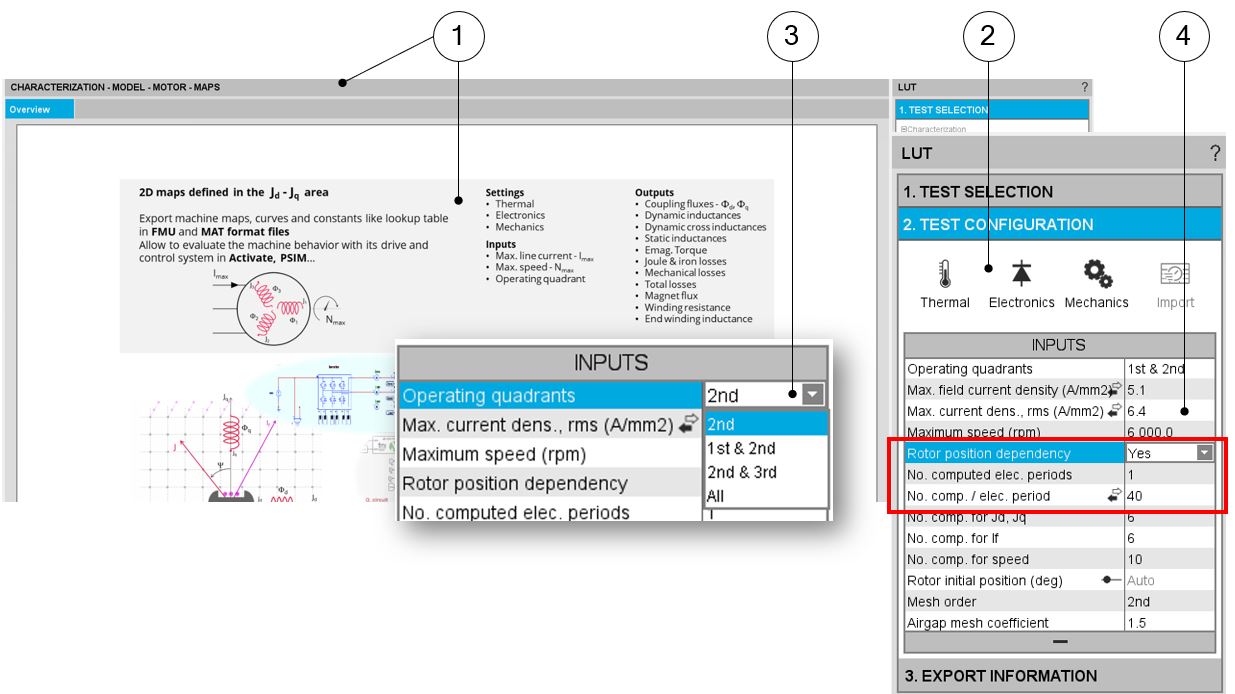Click the large LUT panel help question mark
This screenshot has width=1235, height=694.
1214,153
